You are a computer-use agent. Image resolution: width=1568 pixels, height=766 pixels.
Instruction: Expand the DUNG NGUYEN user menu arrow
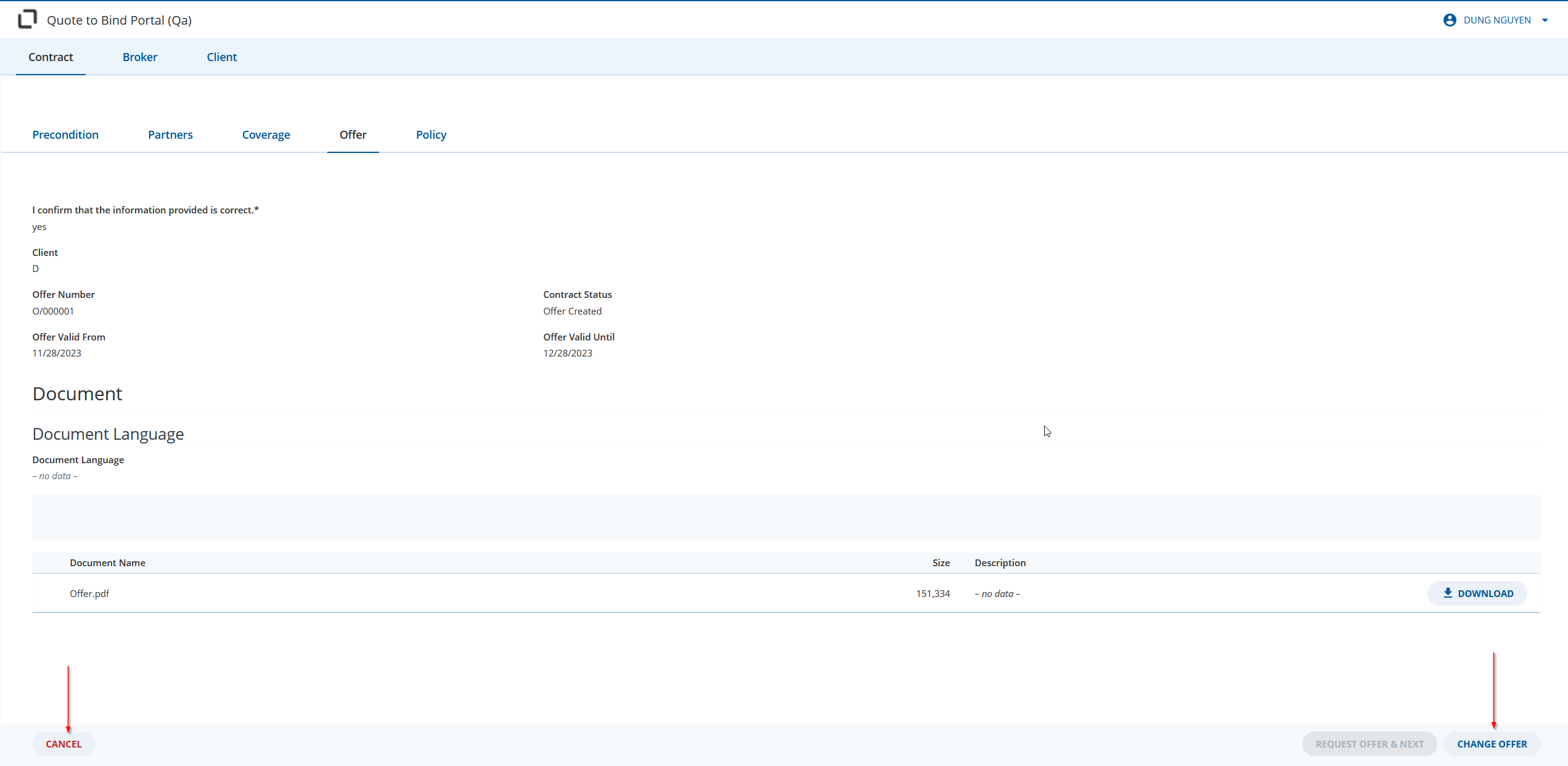point(1545,20)
